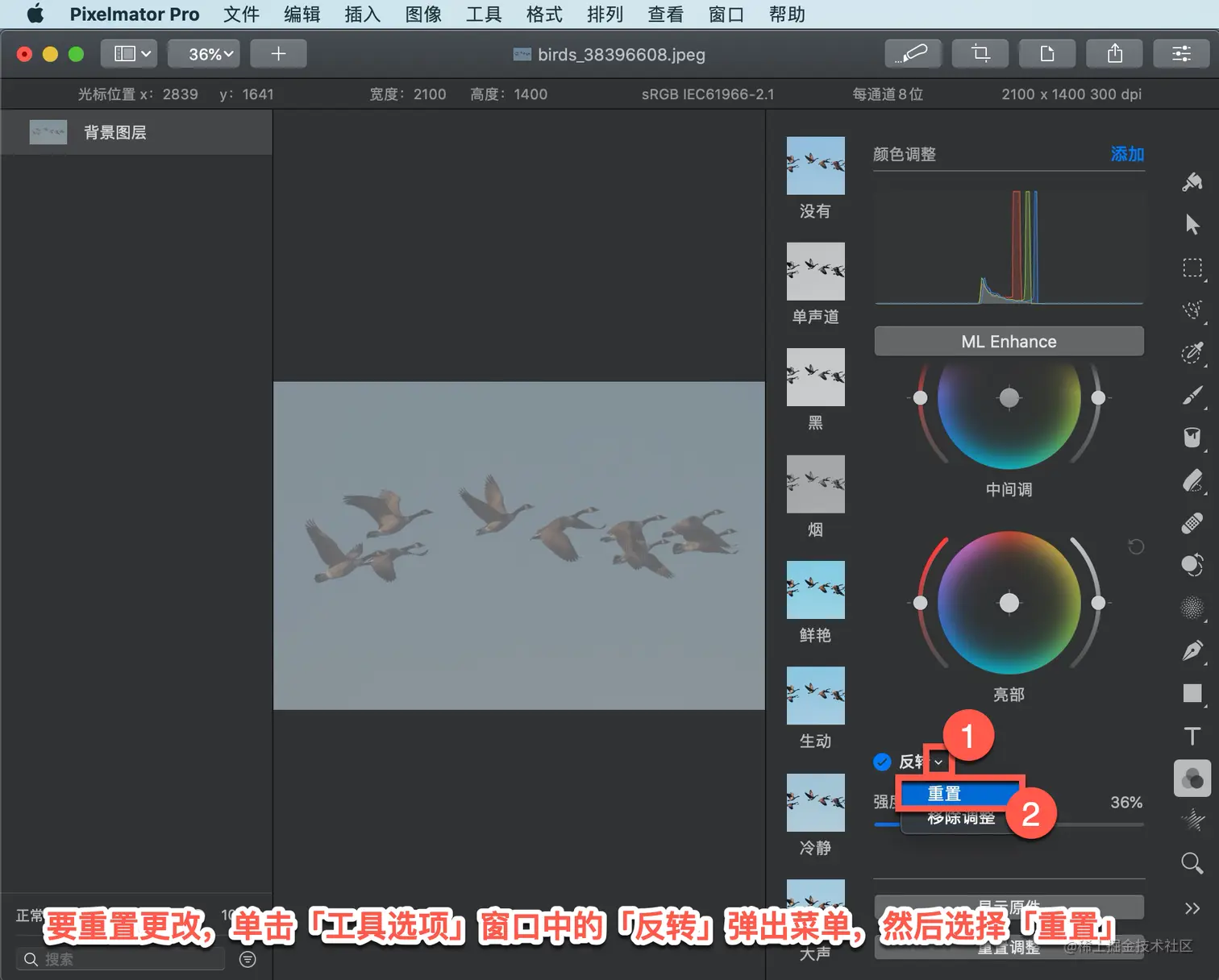
Task: Click the 添加 link in 颜色调整
Action: tap(1127, 154)
